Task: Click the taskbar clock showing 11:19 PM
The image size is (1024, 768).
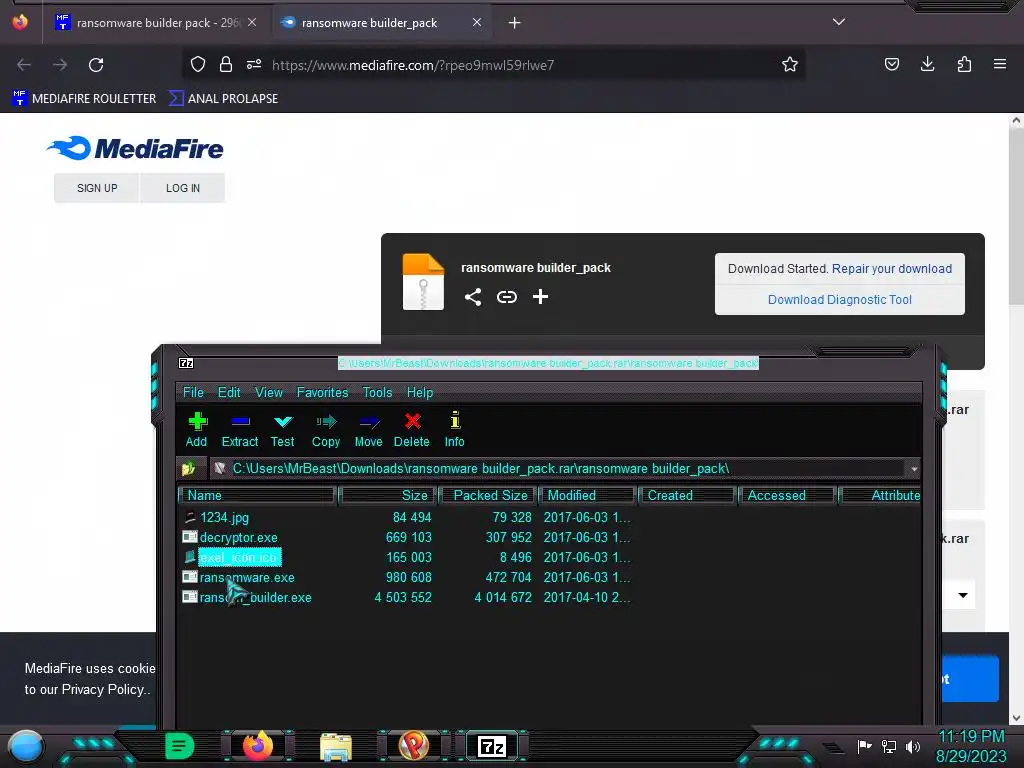Action: [x=971, y=737]
